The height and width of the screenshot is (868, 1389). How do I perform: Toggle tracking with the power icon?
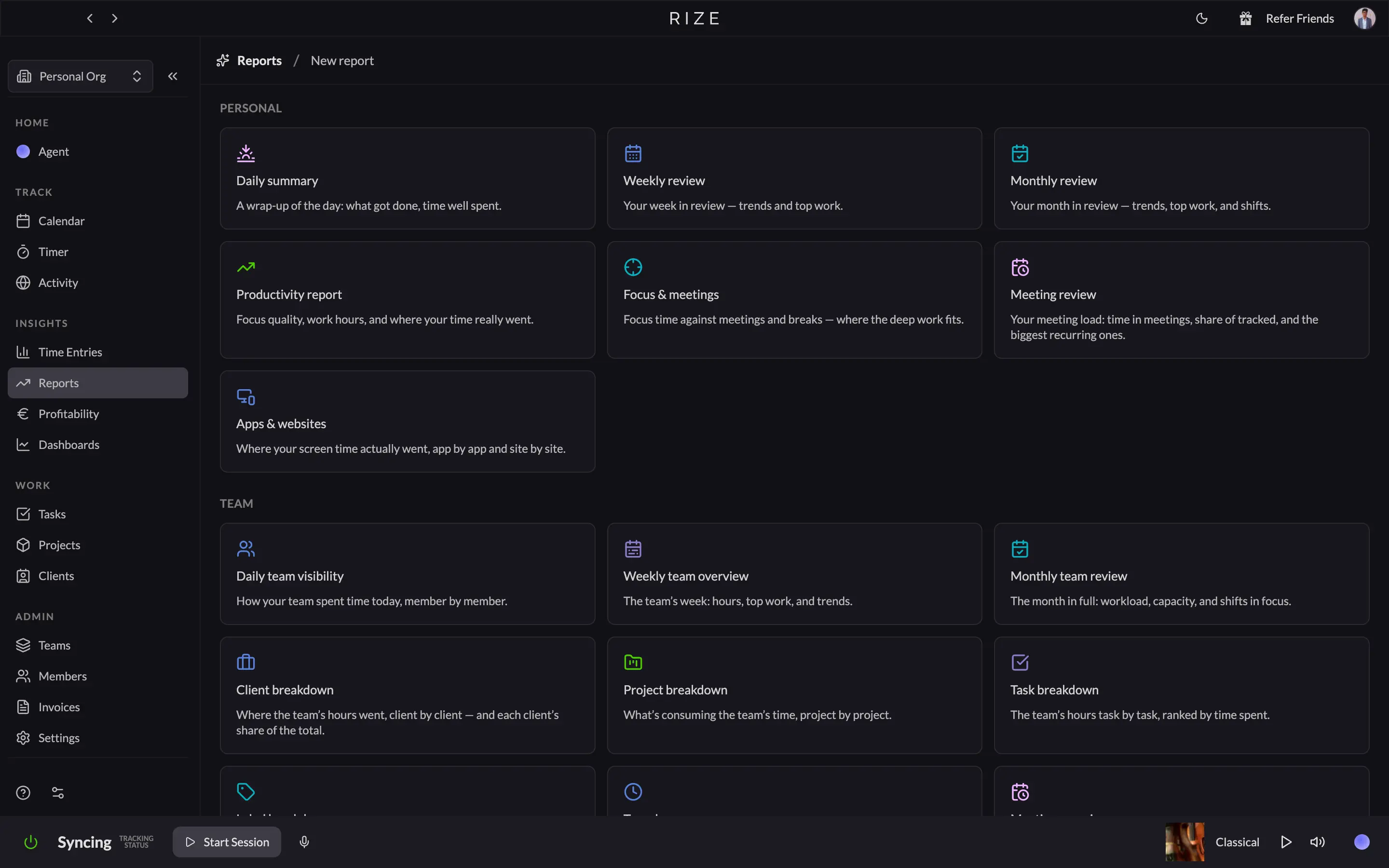click(x=31, y=842)
